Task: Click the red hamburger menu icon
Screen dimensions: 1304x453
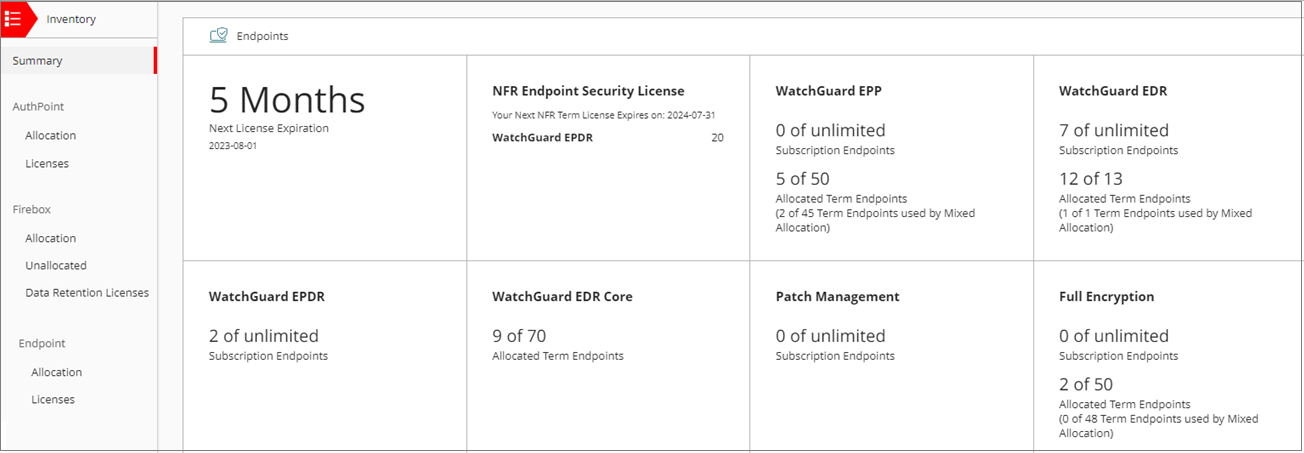Action: pyautogui.click(x=14, y=19)
